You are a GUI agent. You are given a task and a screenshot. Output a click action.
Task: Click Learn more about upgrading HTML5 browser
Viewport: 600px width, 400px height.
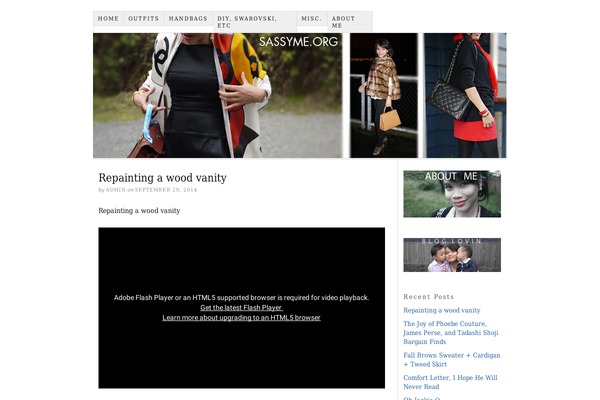coord(241,317)
